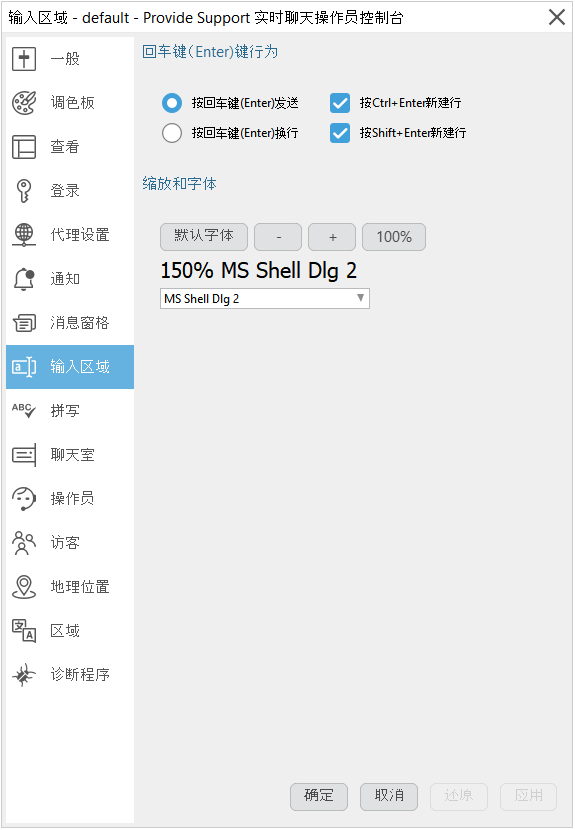Open the map pin 地理位置 icon
Screen dimensions: 575x830
(x=24, y=587)
